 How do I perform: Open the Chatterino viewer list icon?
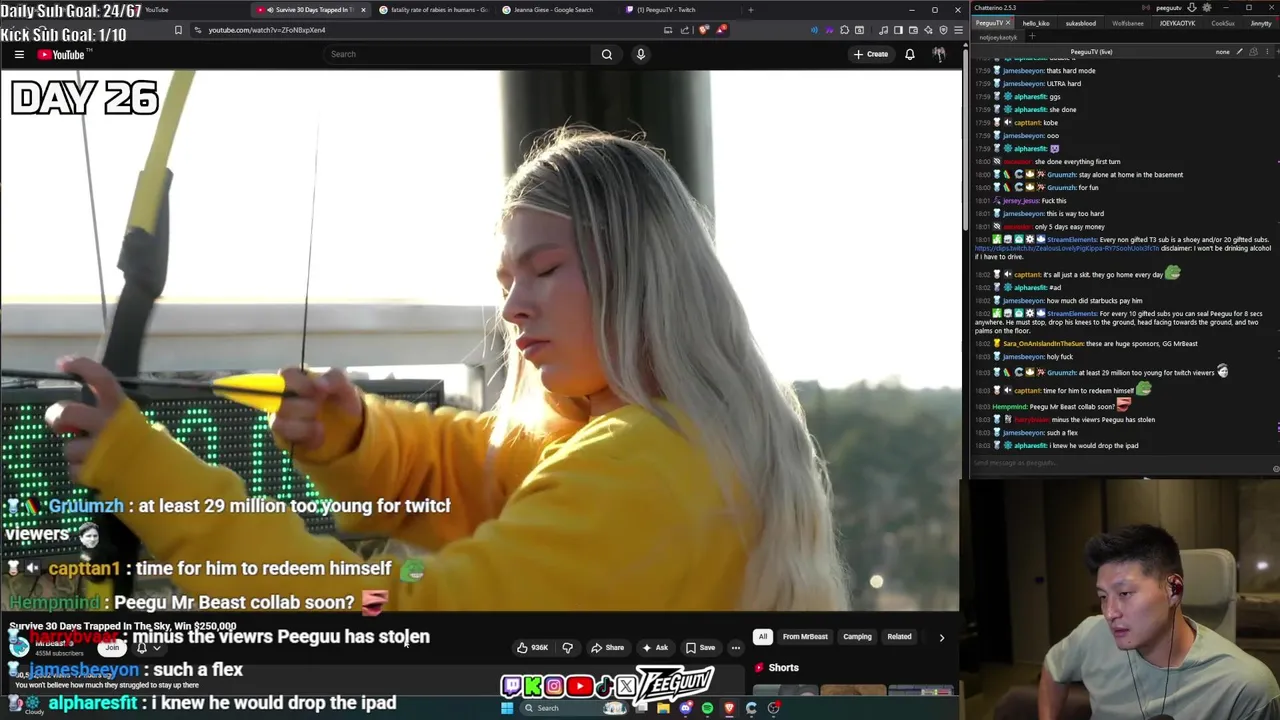1253,52
